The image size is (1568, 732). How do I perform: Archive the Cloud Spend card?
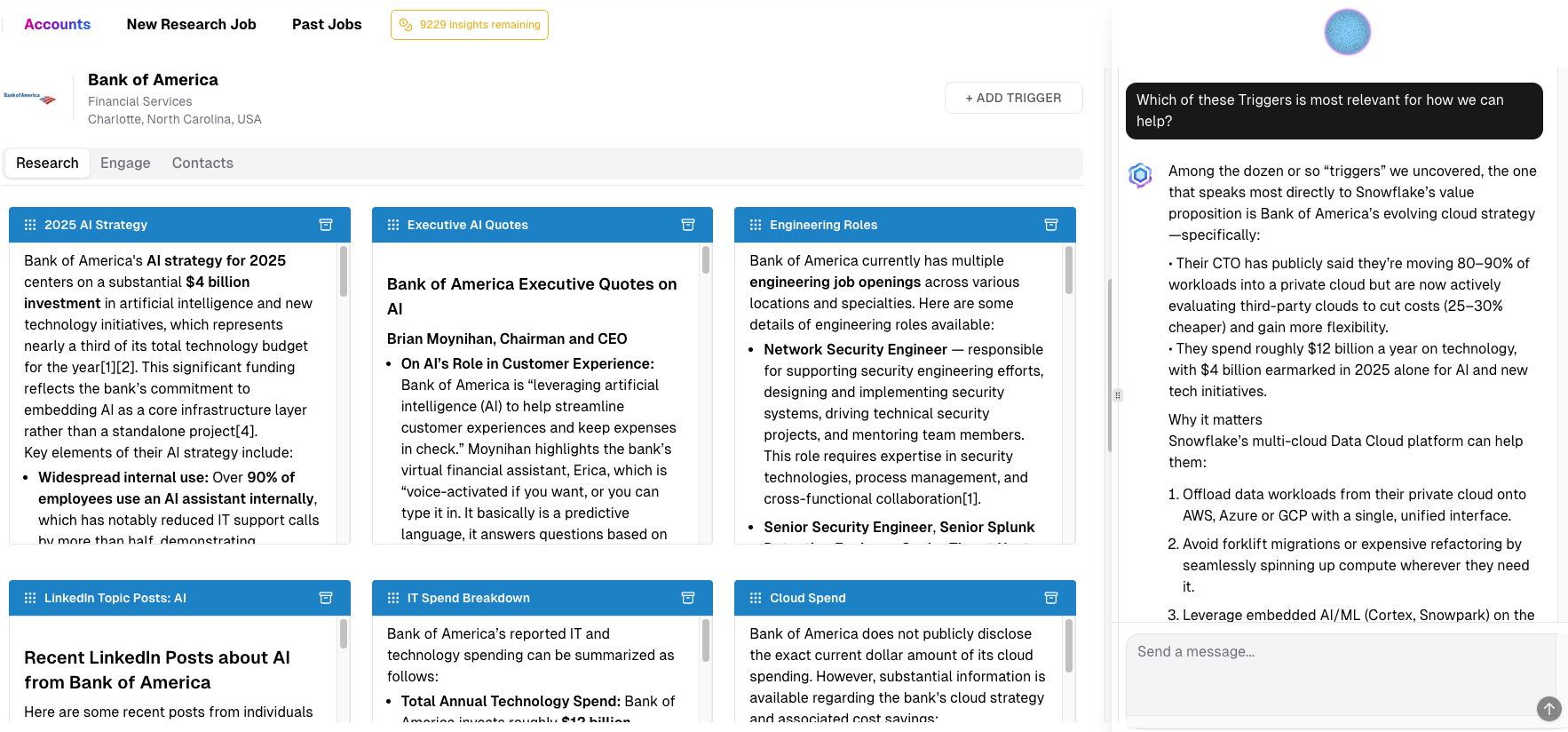(x=1050, y=598)
